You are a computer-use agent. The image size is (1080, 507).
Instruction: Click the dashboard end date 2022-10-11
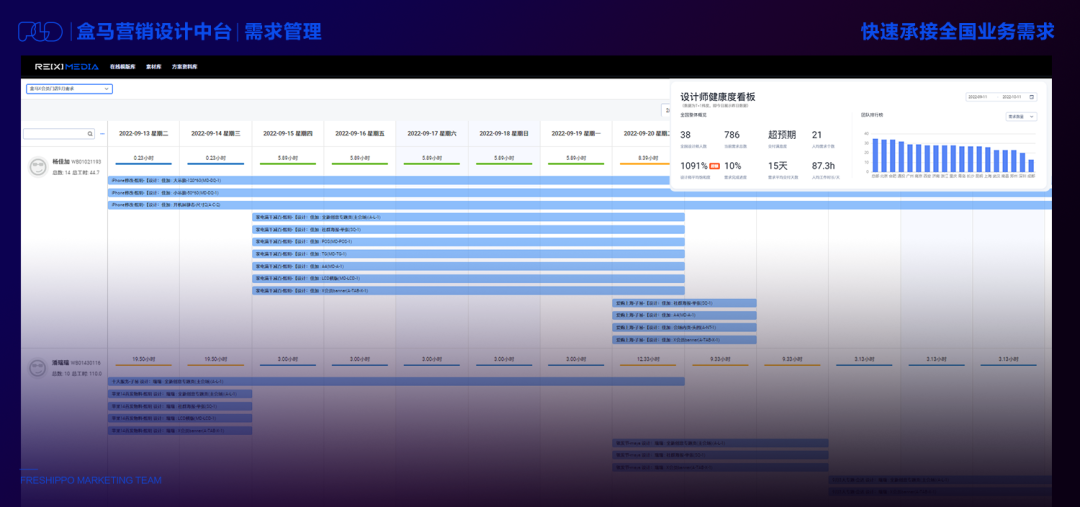[1013, 97]
